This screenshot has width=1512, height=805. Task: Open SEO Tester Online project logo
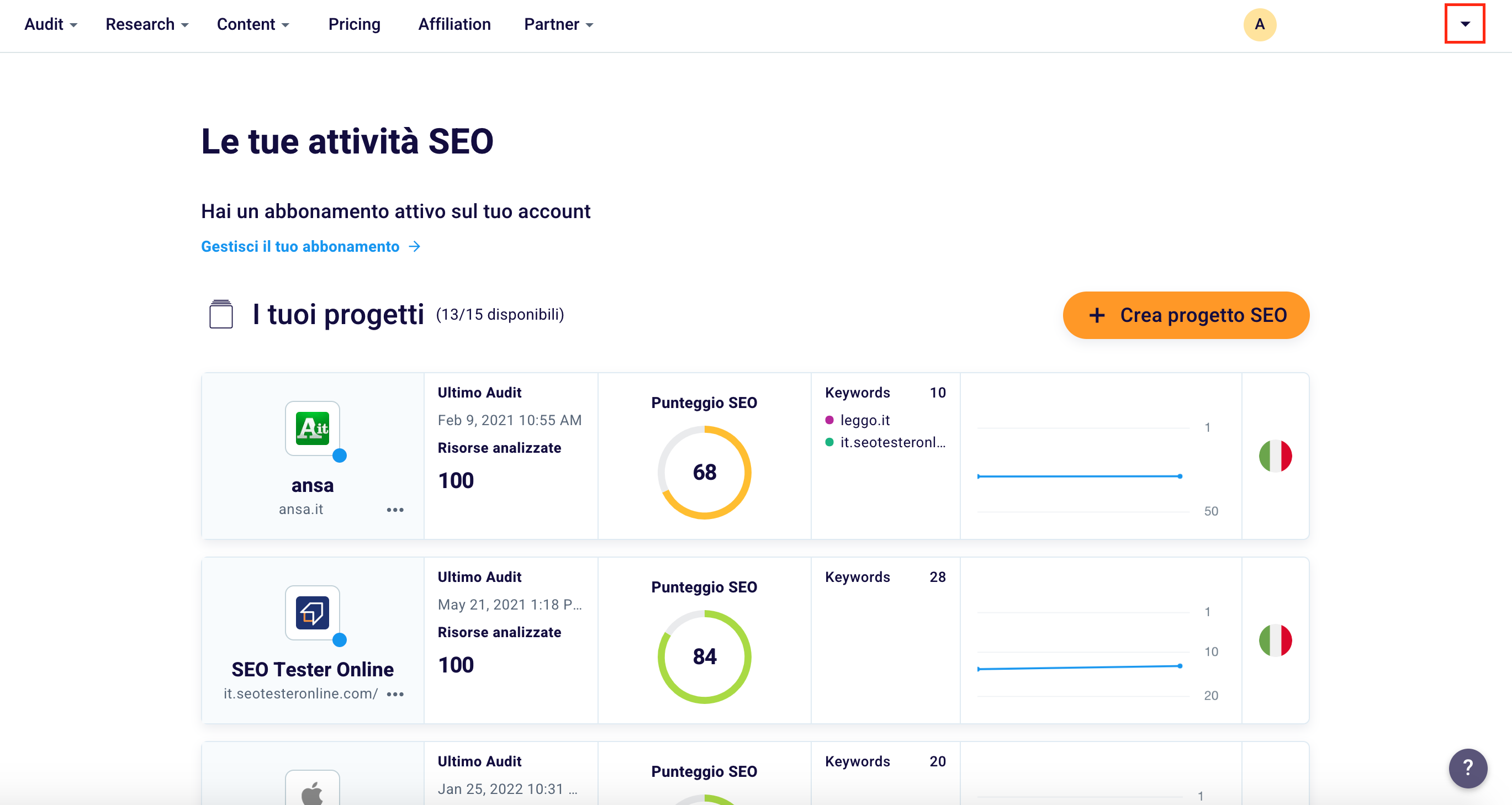[312, 612]
